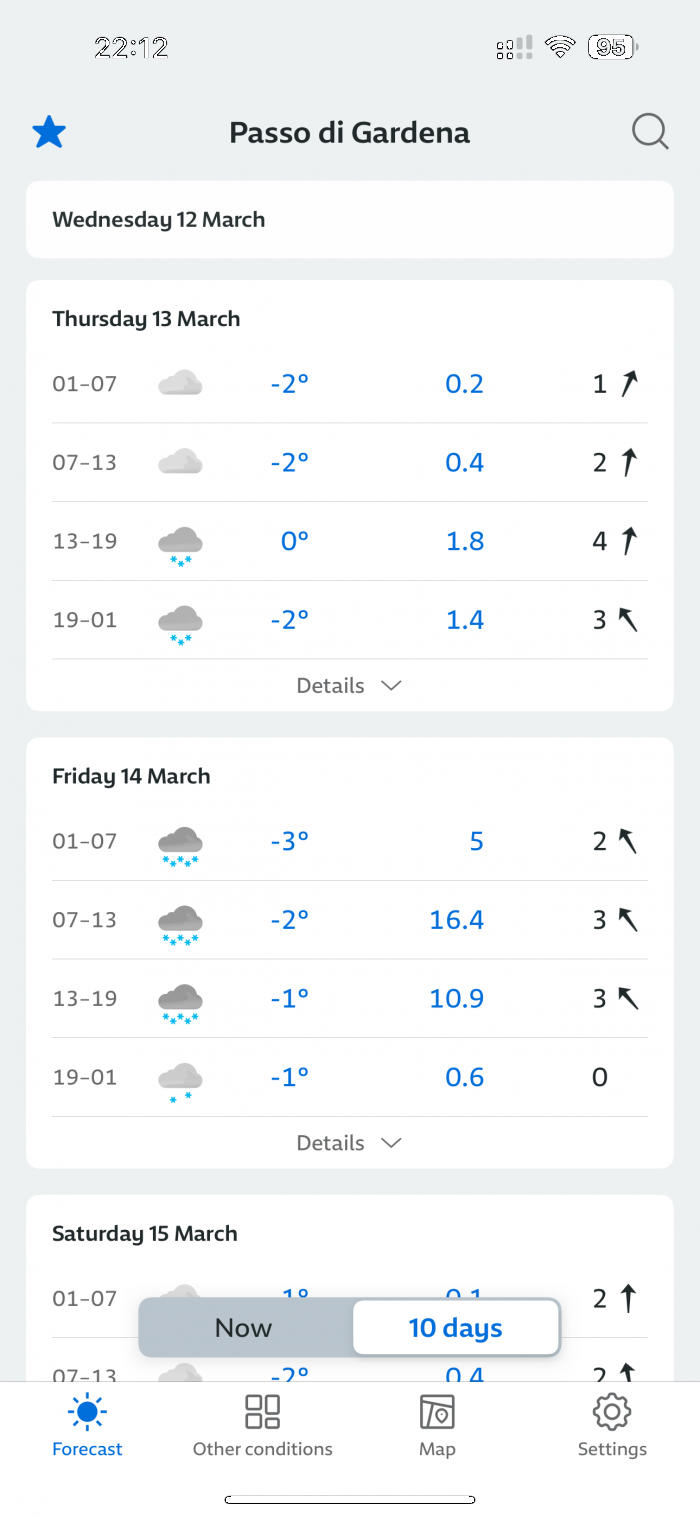Viewport: 700px width, 1517px height.
Task: Tap the Other conditions tab label
Action: pyautogui.click(x=262, y=1449)
